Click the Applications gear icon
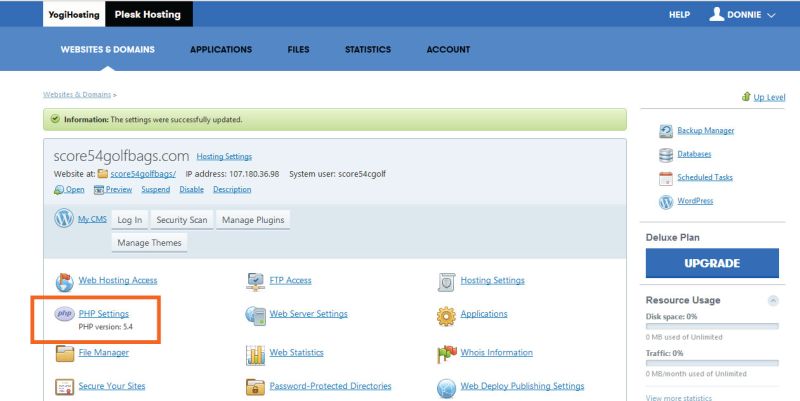Viewport: 800px width, 401px height. coord(446,316)
